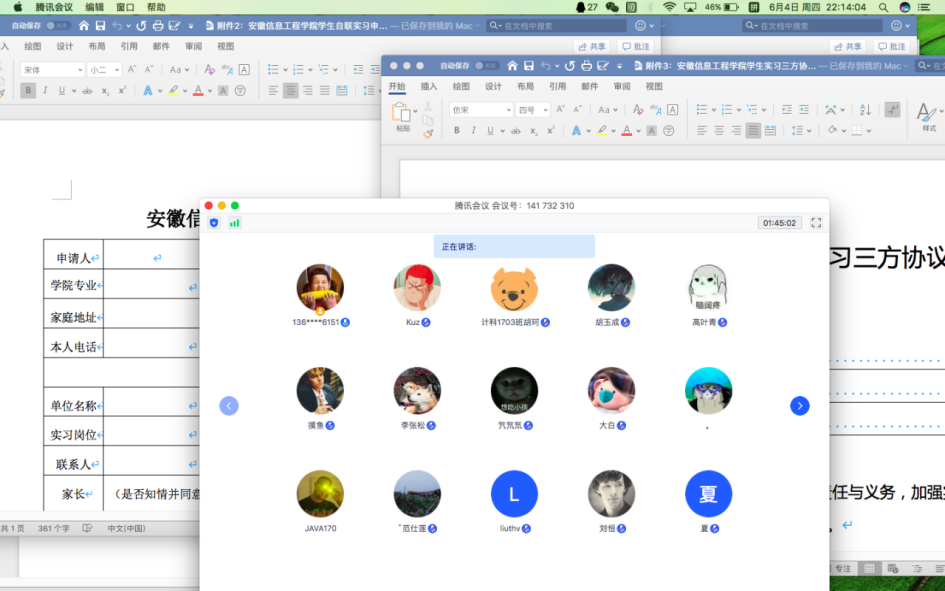Click the sort A-Z icon
Screen dimensions: 945x591
[865, 110]
